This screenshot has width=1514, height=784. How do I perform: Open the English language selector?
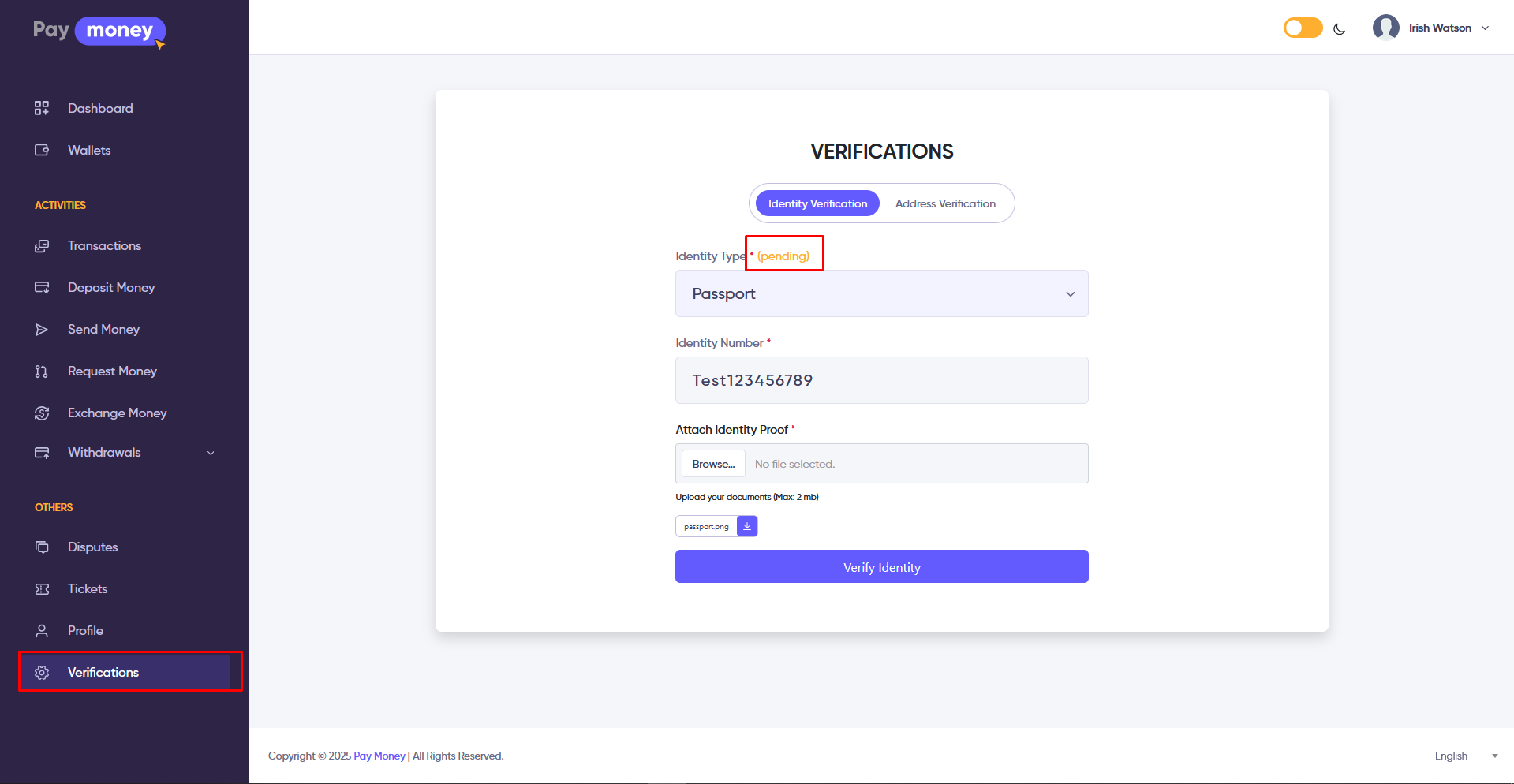coord(1465,756)
